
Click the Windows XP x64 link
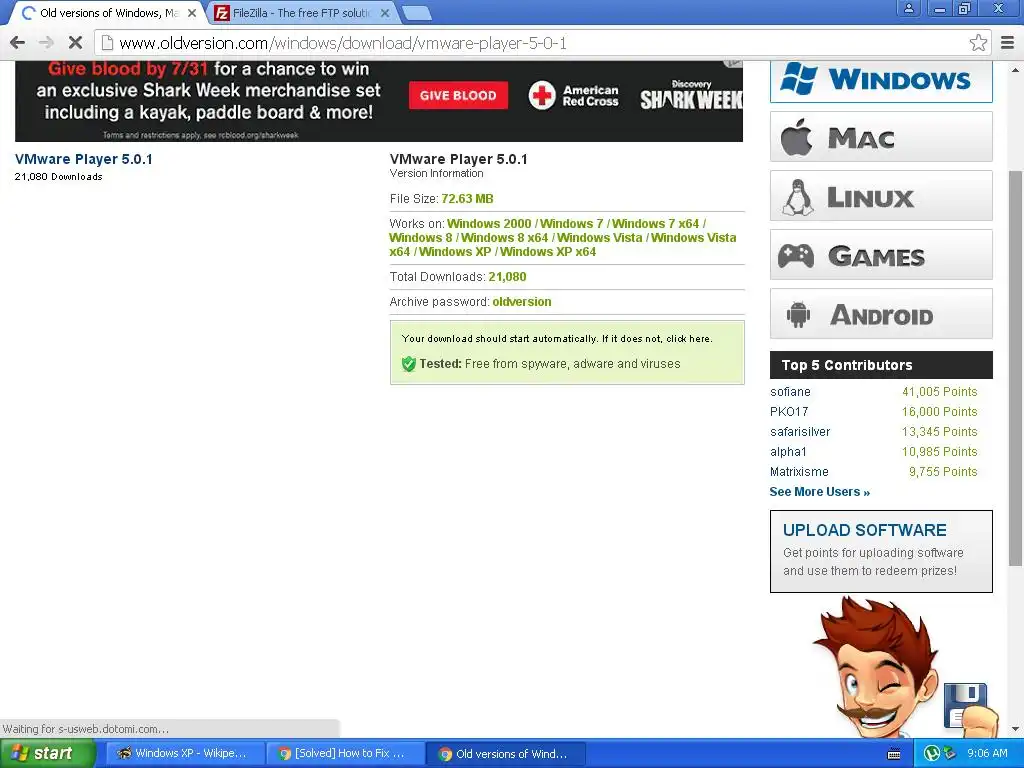coord(548,252)
